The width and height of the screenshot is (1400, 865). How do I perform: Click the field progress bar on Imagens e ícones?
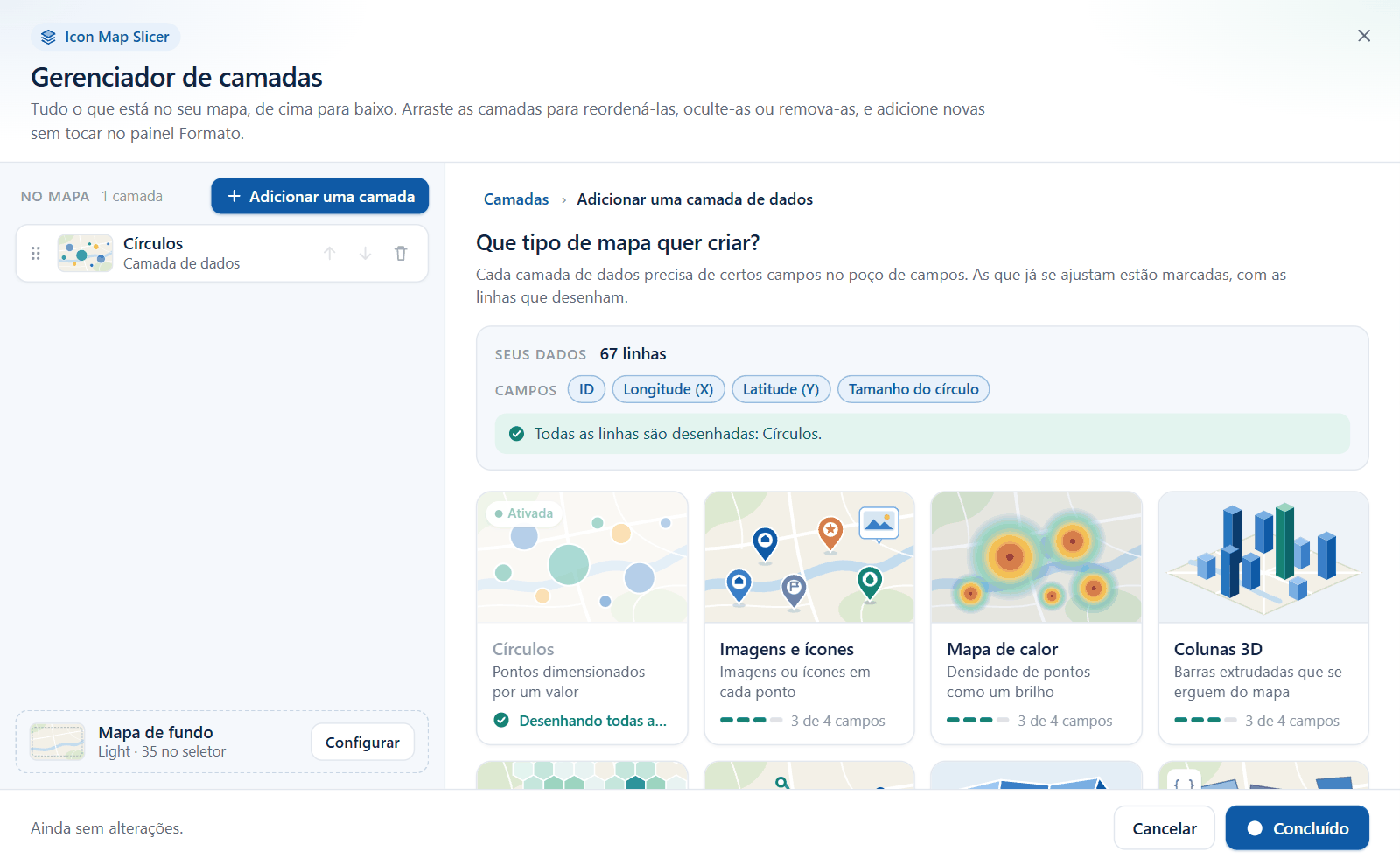click(x=751, y=721)
